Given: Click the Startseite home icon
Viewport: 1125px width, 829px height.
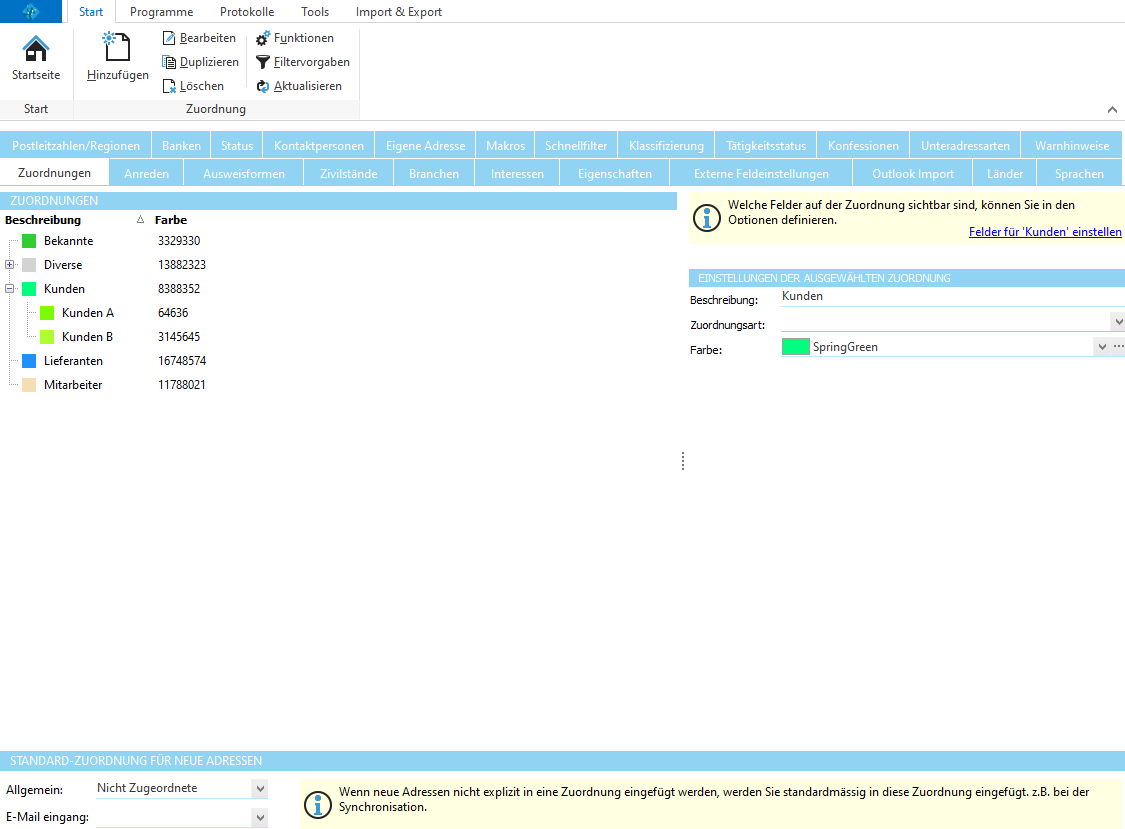Looking at the screenshot, I should pos(36,49).
